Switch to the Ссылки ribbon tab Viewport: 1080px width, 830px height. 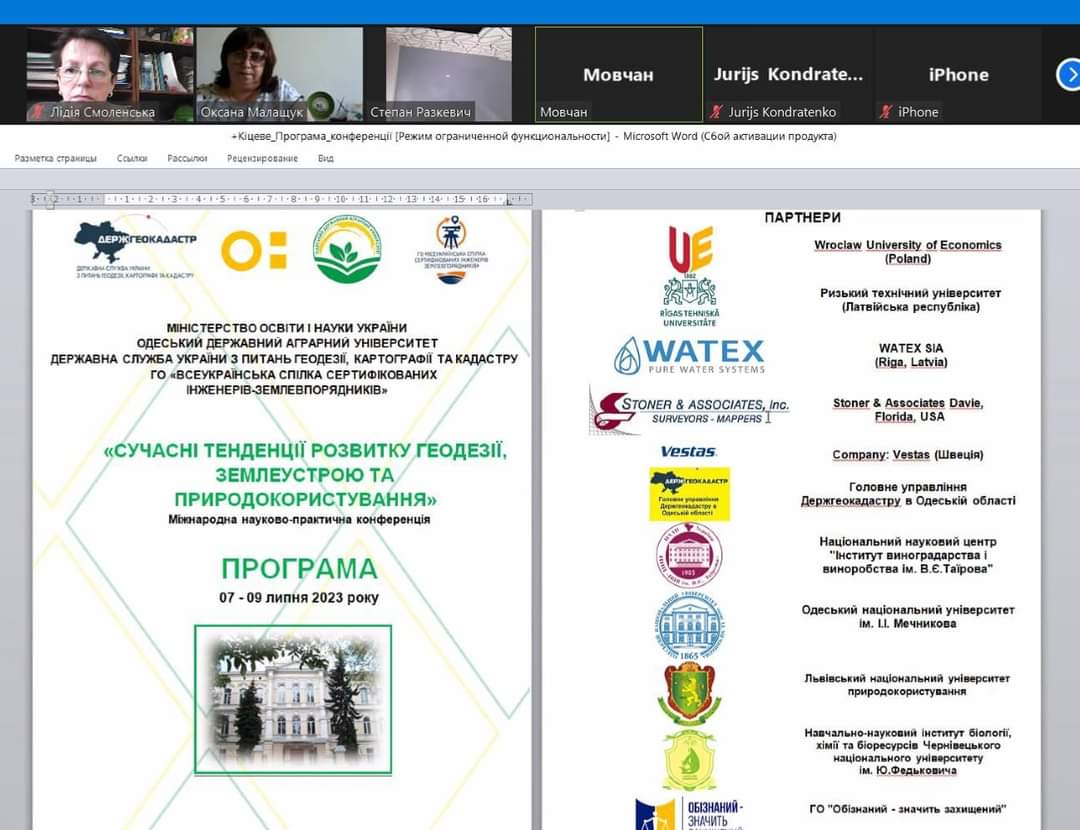[x=132, y=158]
